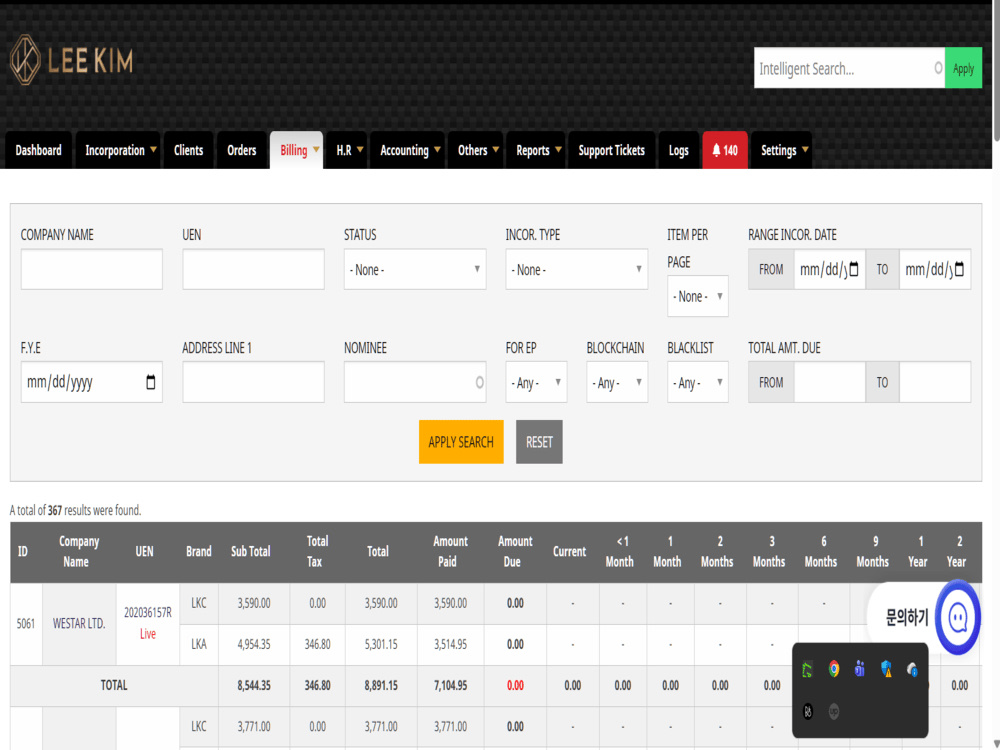
Task: Click the Amount Paid column header
Action: coord(450,552)
